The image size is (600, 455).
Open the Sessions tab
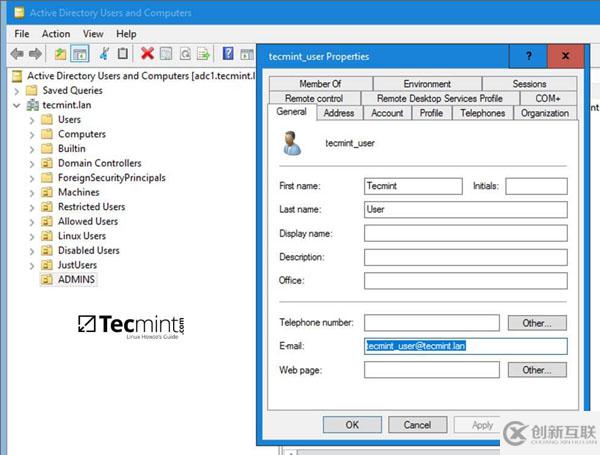[x=530, y=84]
